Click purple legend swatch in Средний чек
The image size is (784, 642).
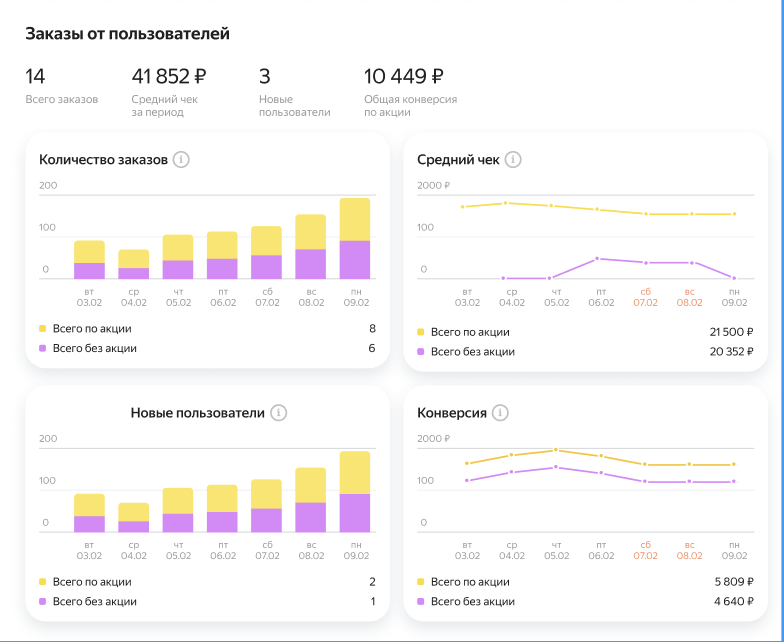click(x=420, y=351)
